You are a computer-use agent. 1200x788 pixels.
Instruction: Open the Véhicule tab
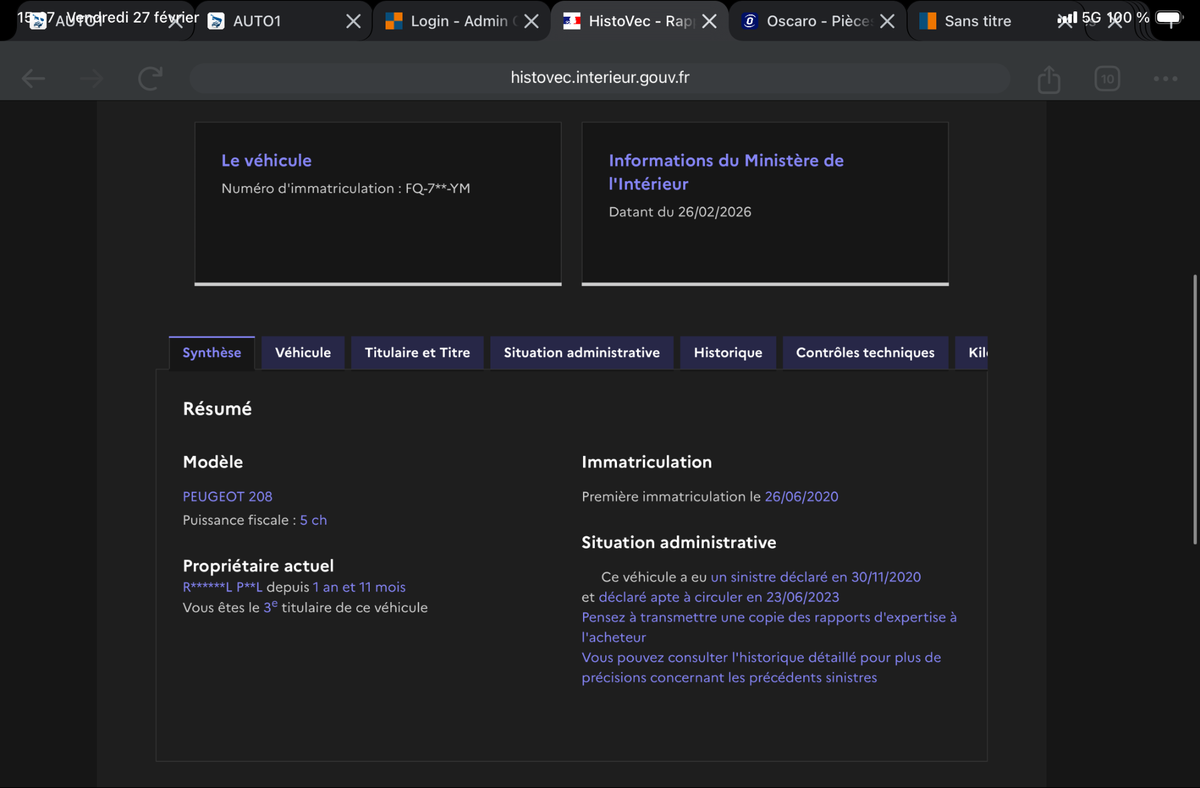[303, 353]
